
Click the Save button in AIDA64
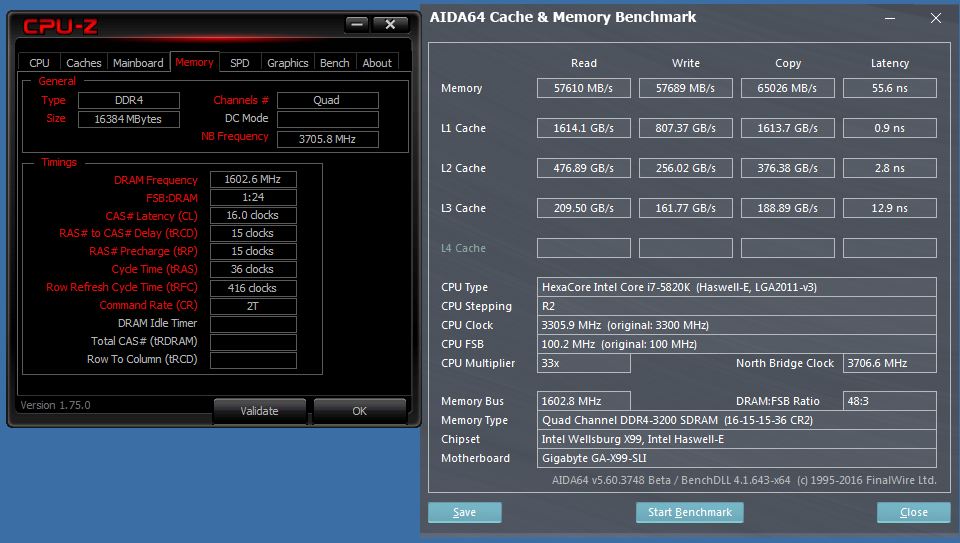tap(465, 512)
